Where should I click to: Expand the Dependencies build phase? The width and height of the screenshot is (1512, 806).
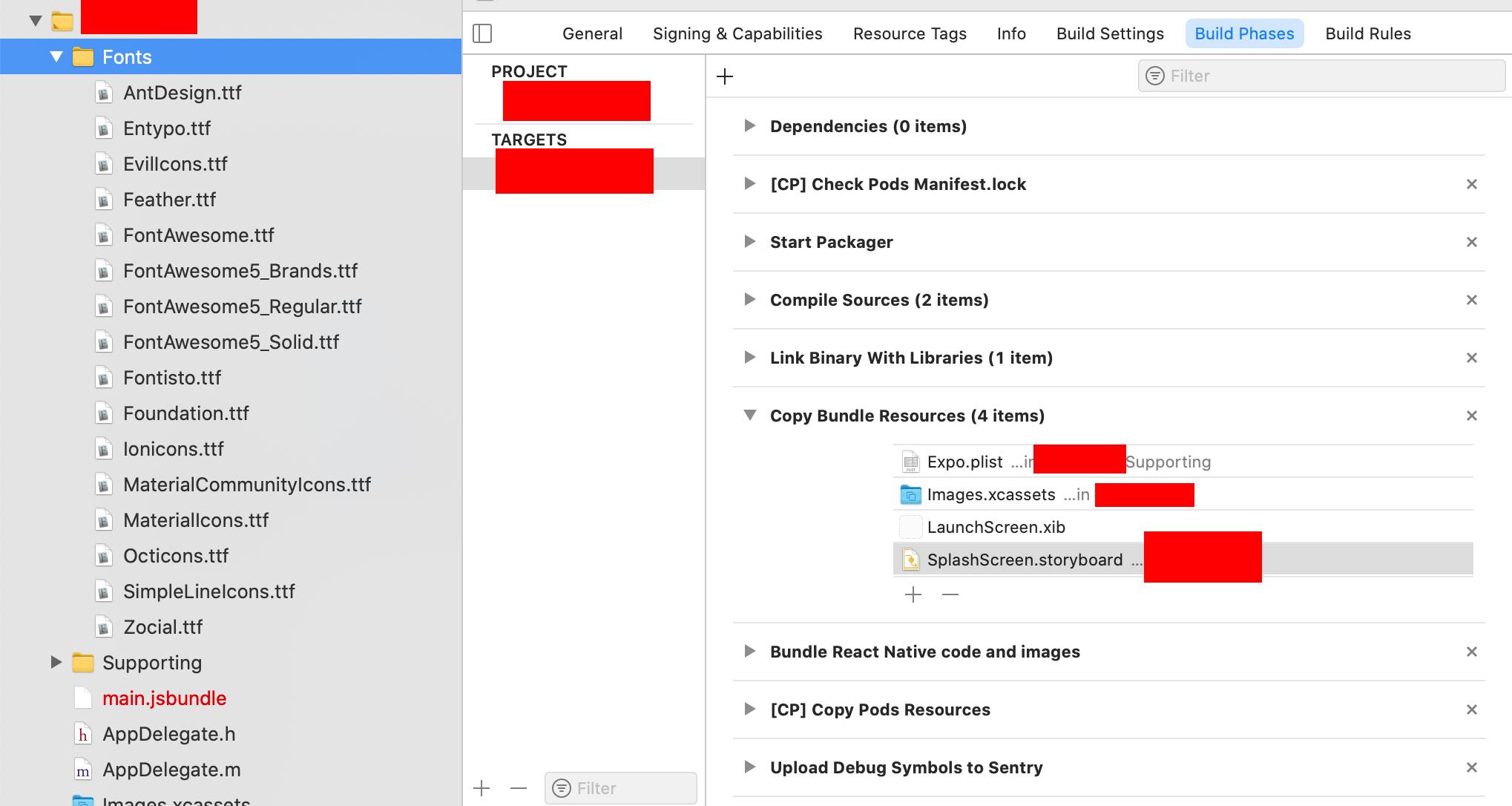tap(749, 125)
